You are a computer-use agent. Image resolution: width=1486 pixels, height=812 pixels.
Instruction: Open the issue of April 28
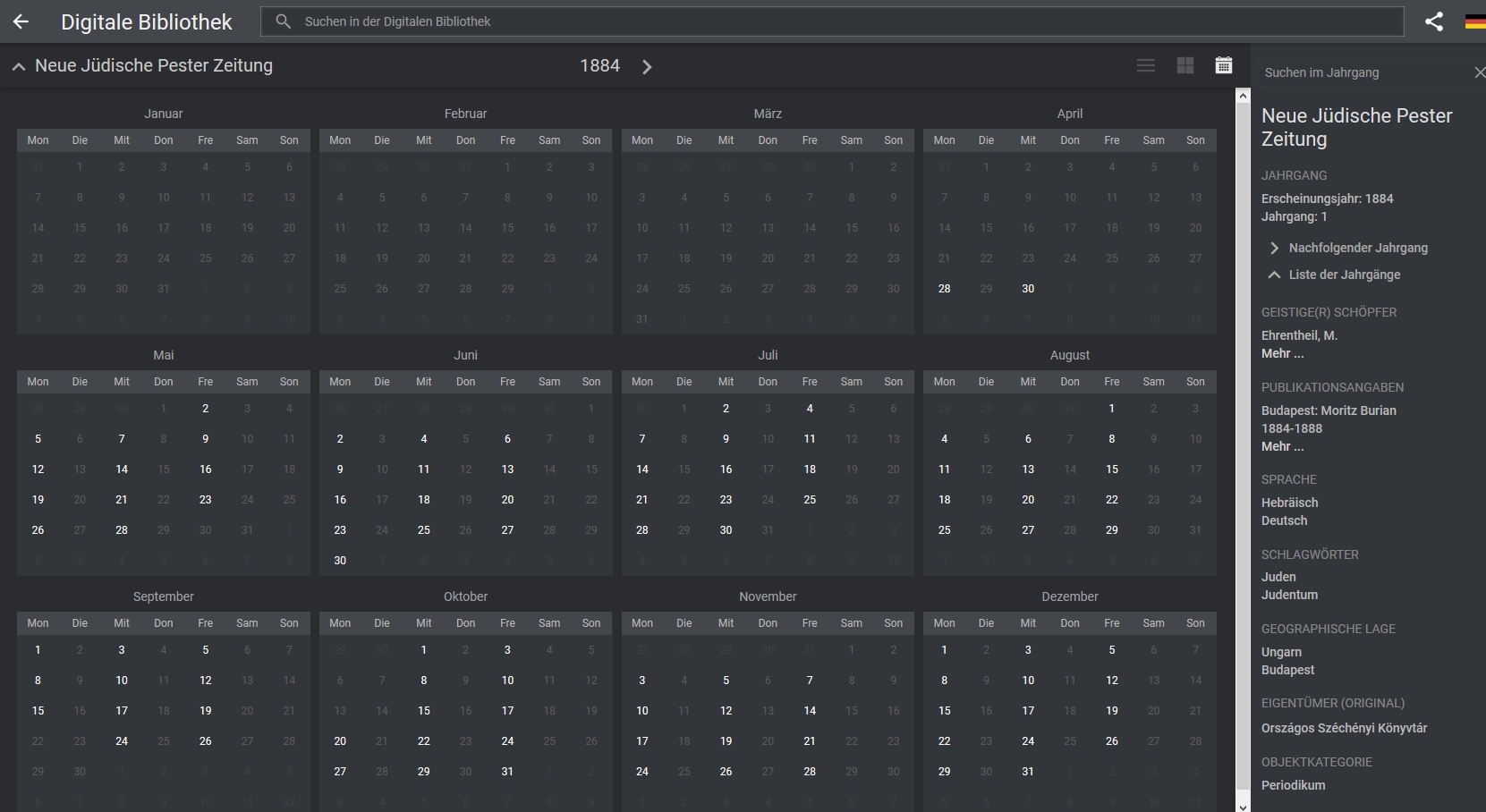(x=944, y=289)
